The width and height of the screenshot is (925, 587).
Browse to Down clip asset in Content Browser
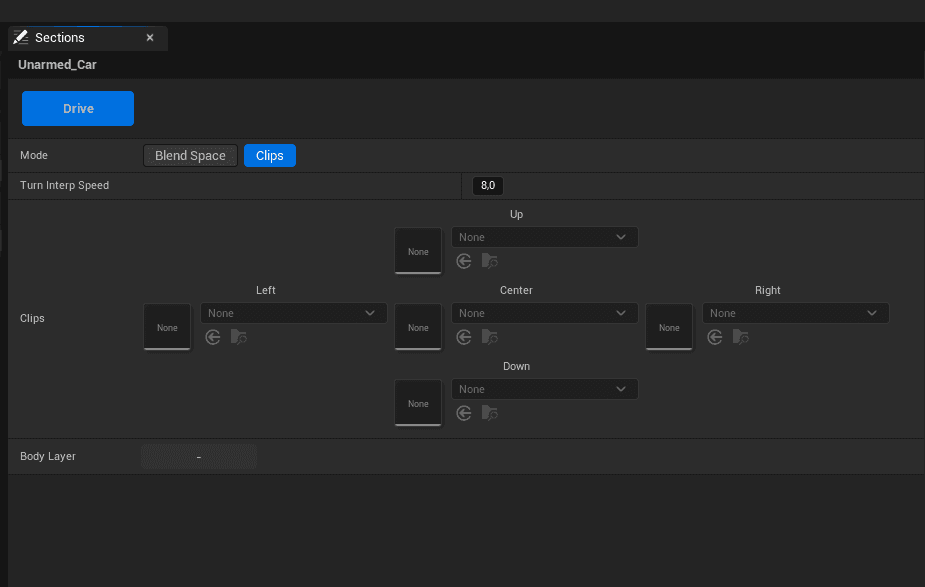point(490,413)
